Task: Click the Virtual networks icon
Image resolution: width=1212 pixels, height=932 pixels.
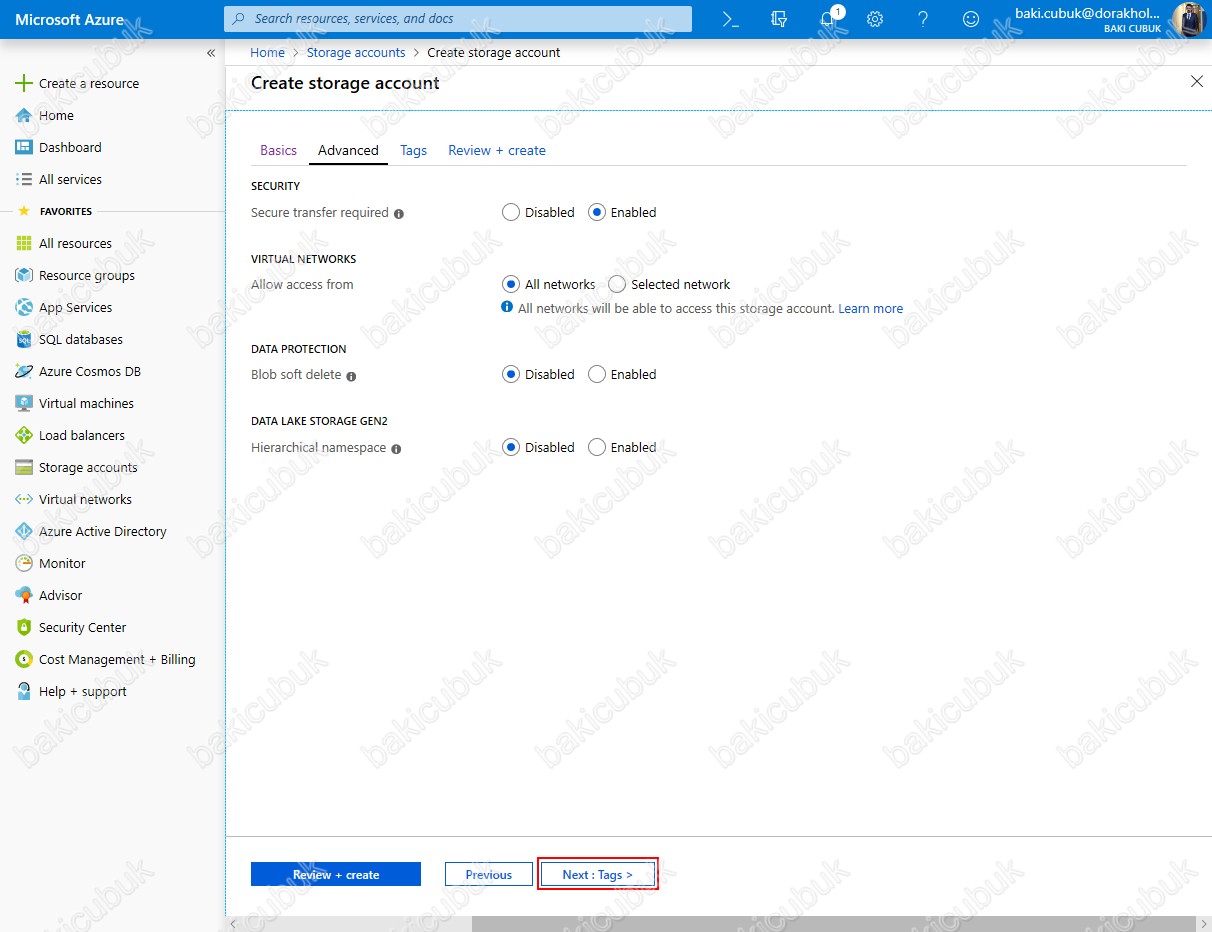Action: tap(24, 499)
